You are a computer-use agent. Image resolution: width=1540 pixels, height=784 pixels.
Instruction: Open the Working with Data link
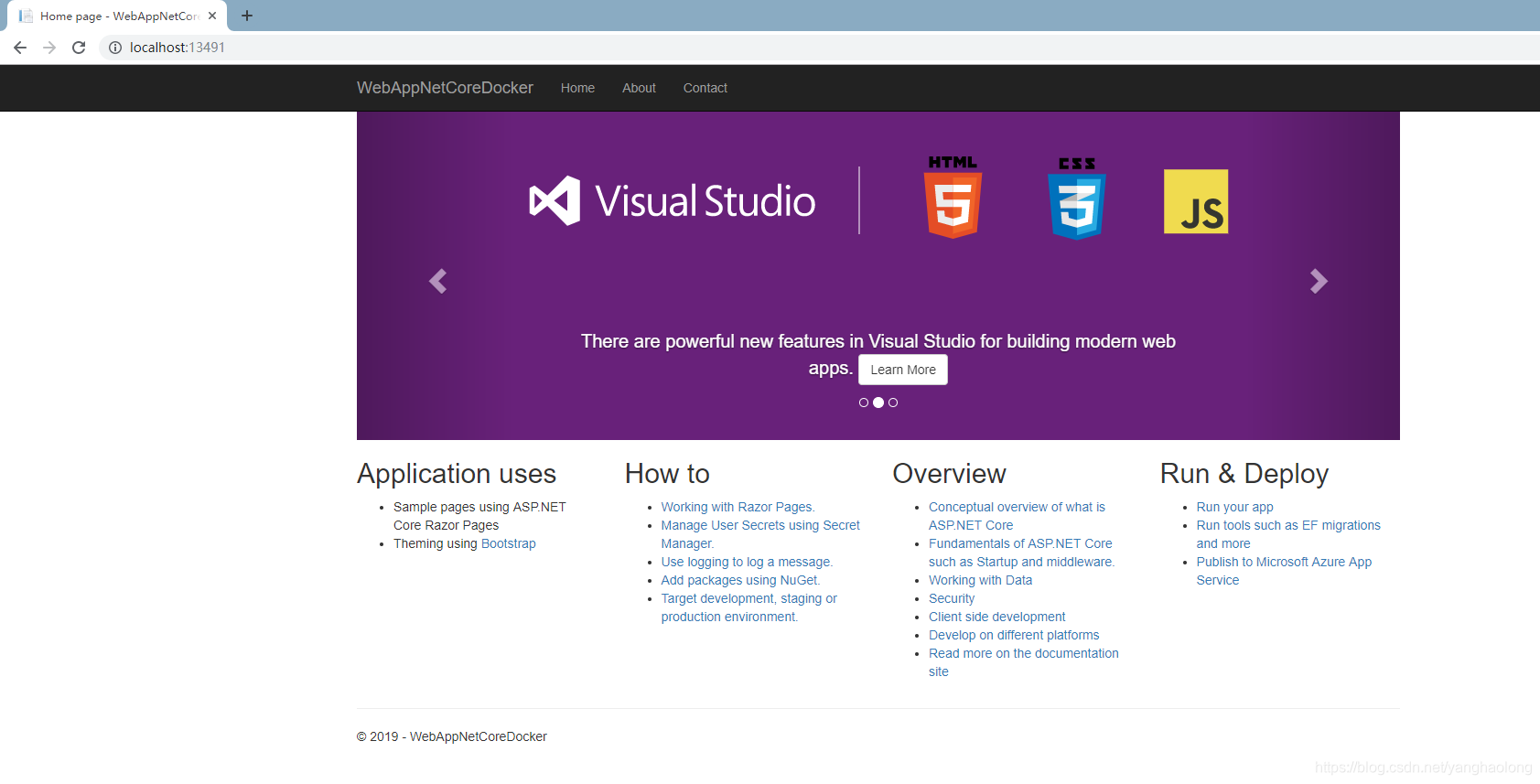click(x=980, y=580)
